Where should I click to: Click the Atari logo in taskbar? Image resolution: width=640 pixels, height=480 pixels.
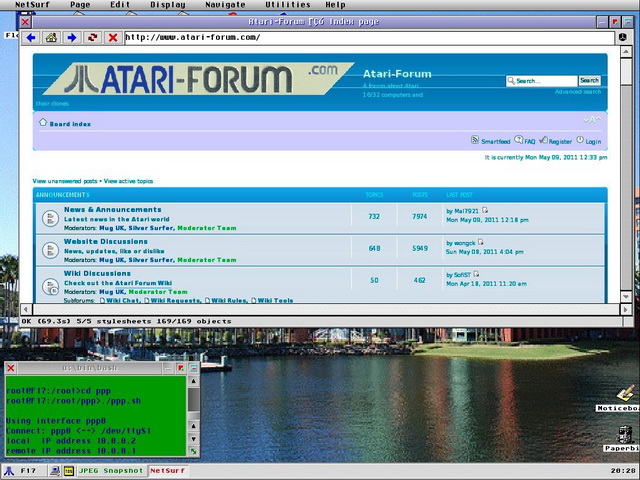9,471
